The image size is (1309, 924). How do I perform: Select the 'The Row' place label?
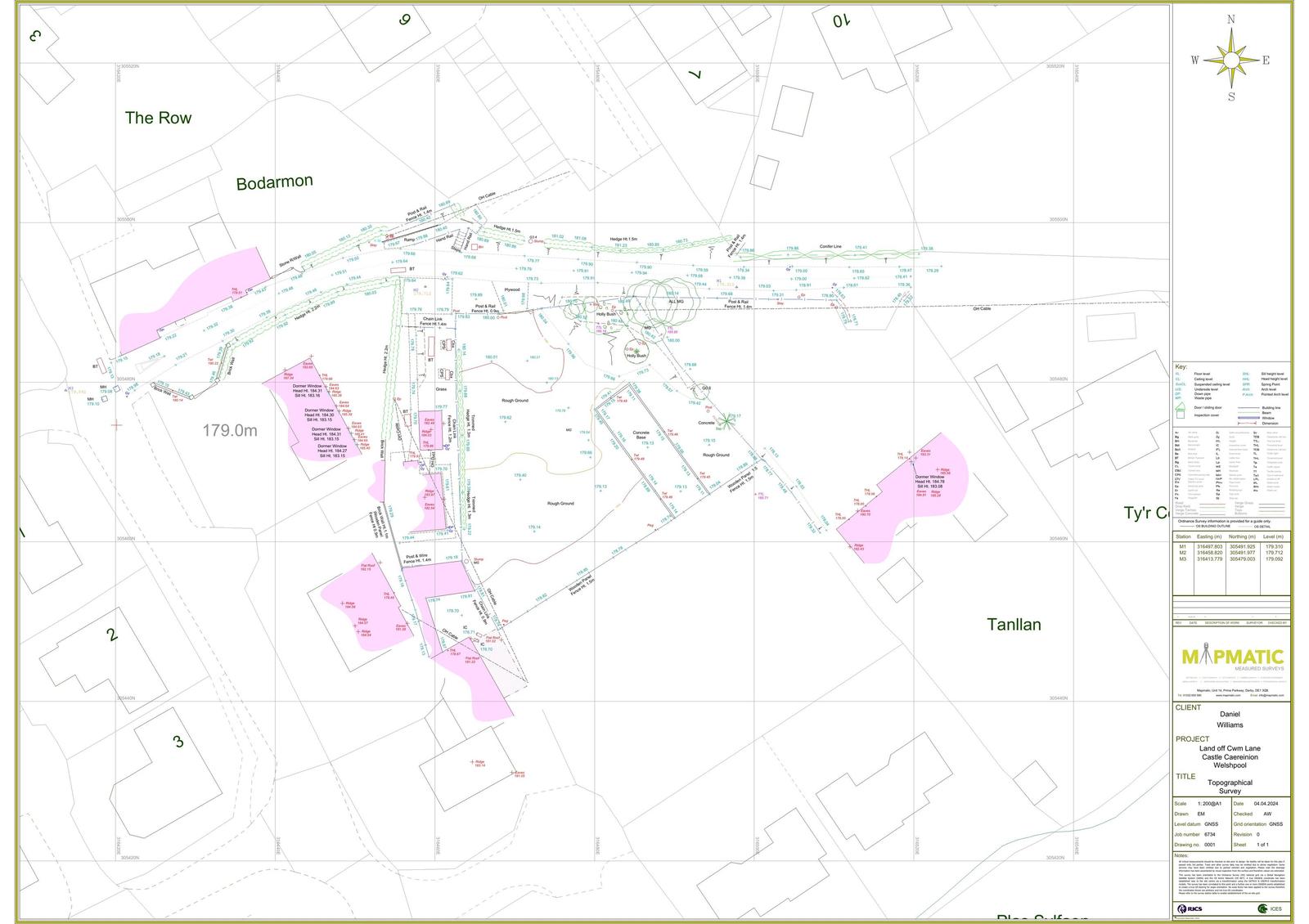tap(158, 118)
